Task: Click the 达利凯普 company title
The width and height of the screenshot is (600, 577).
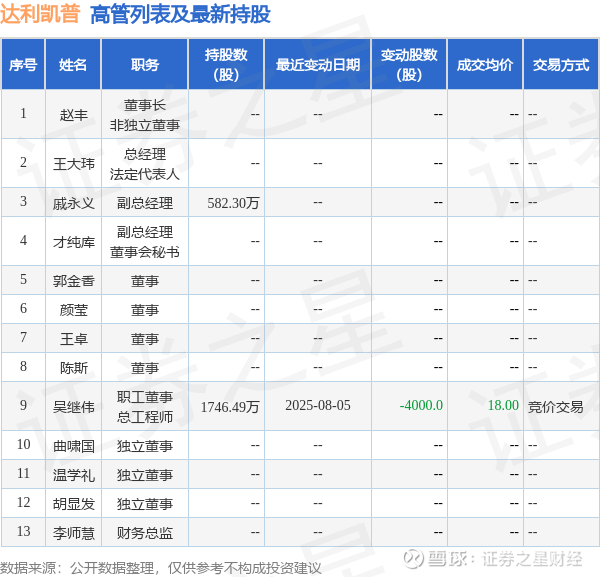Action: click(x=40, y=14)
